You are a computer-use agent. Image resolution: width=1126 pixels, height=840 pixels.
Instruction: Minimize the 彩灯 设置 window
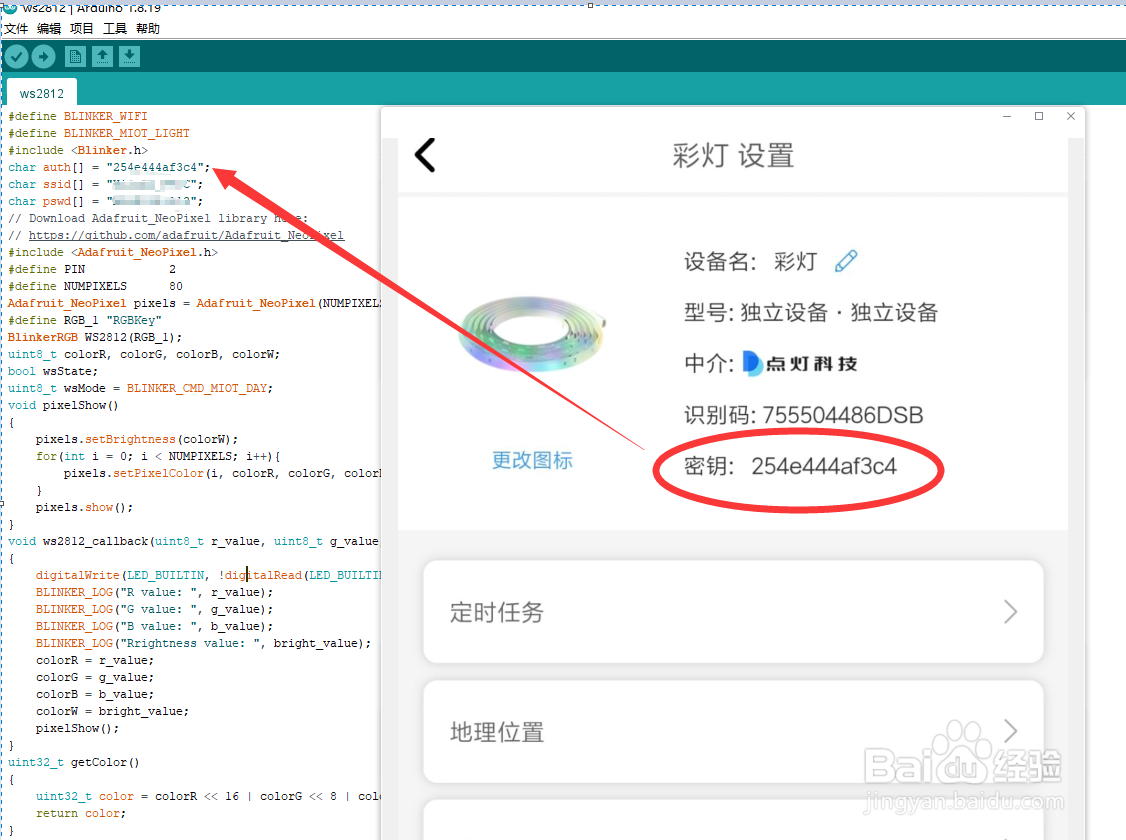1007,116
